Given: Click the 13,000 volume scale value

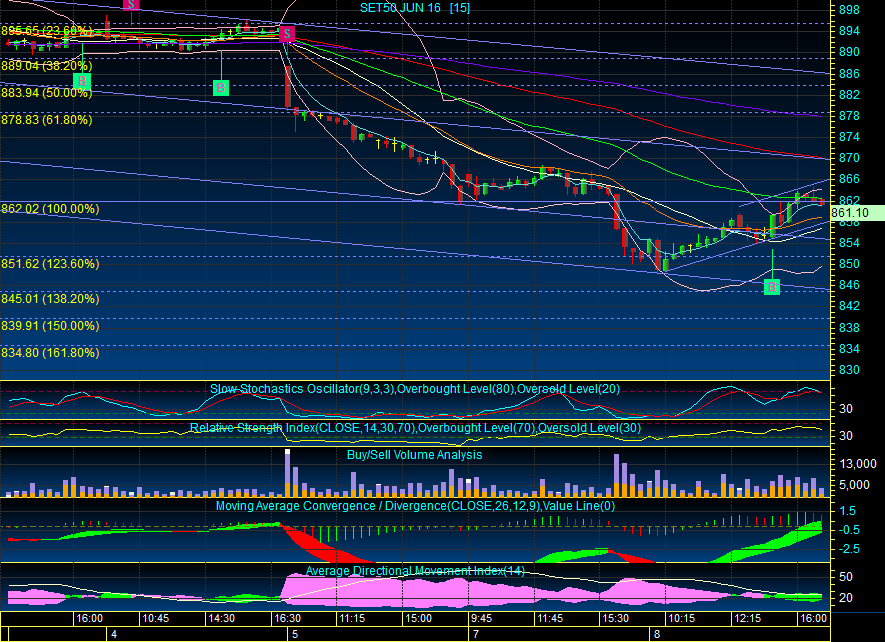Looking at the screenshot, I should coord(858,464).
